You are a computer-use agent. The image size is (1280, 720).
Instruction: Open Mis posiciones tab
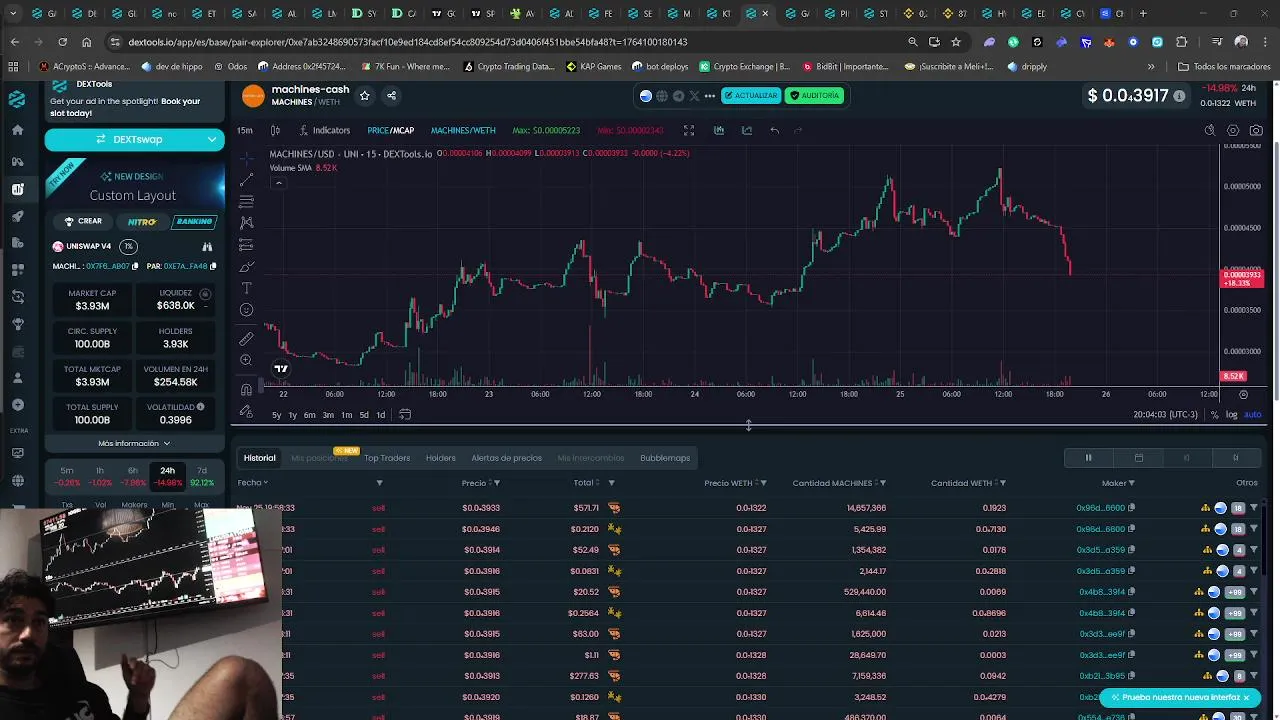click(319, 458)
